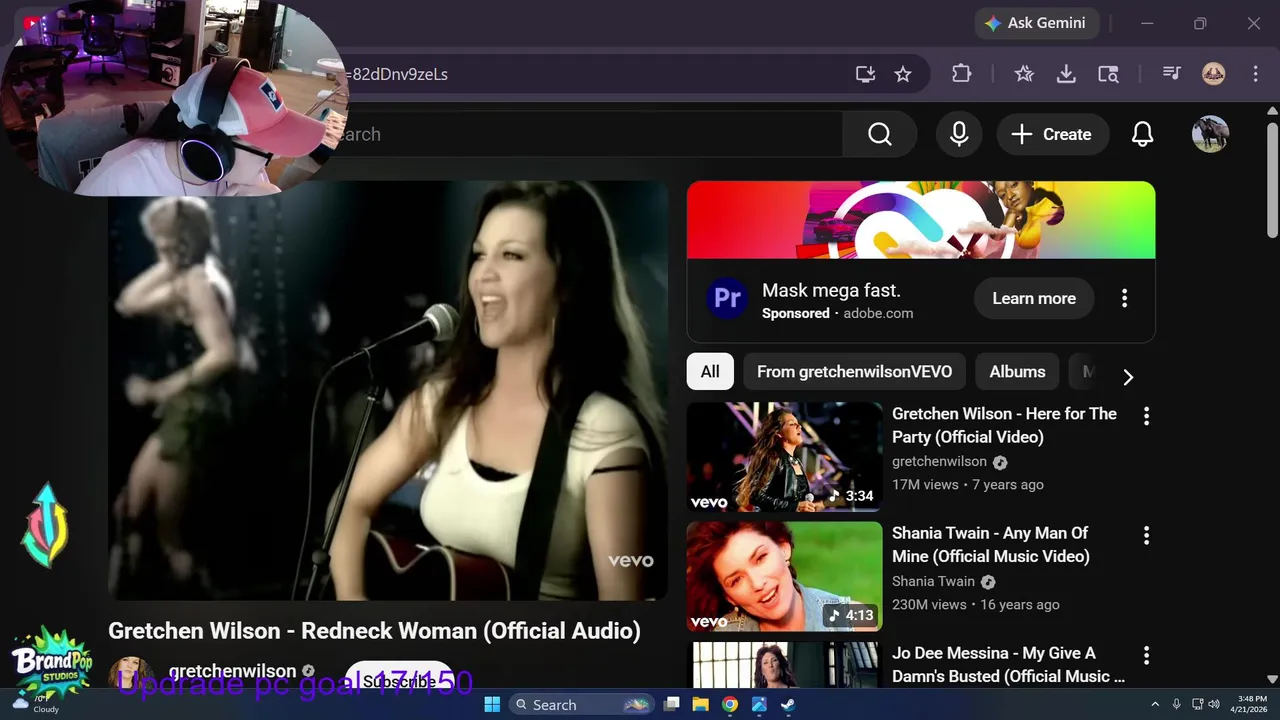Open Jo Dee Messina video thumbnail

[787, 665]
